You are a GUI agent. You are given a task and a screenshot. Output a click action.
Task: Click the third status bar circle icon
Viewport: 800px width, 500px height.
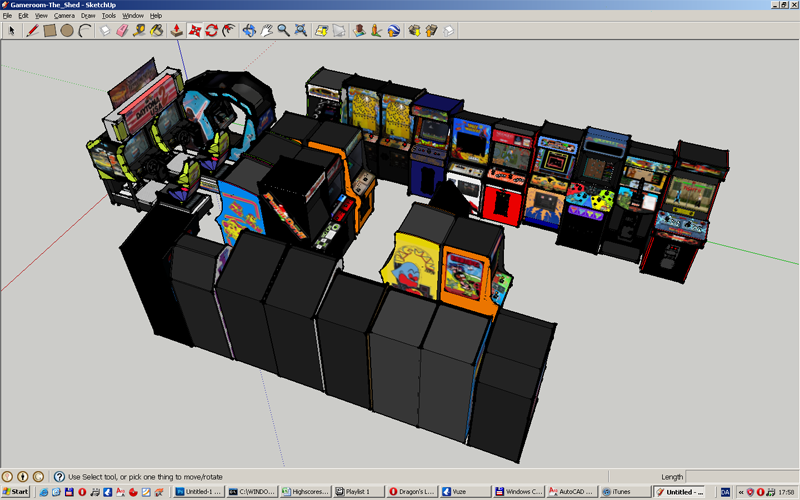tap(38, 477)
